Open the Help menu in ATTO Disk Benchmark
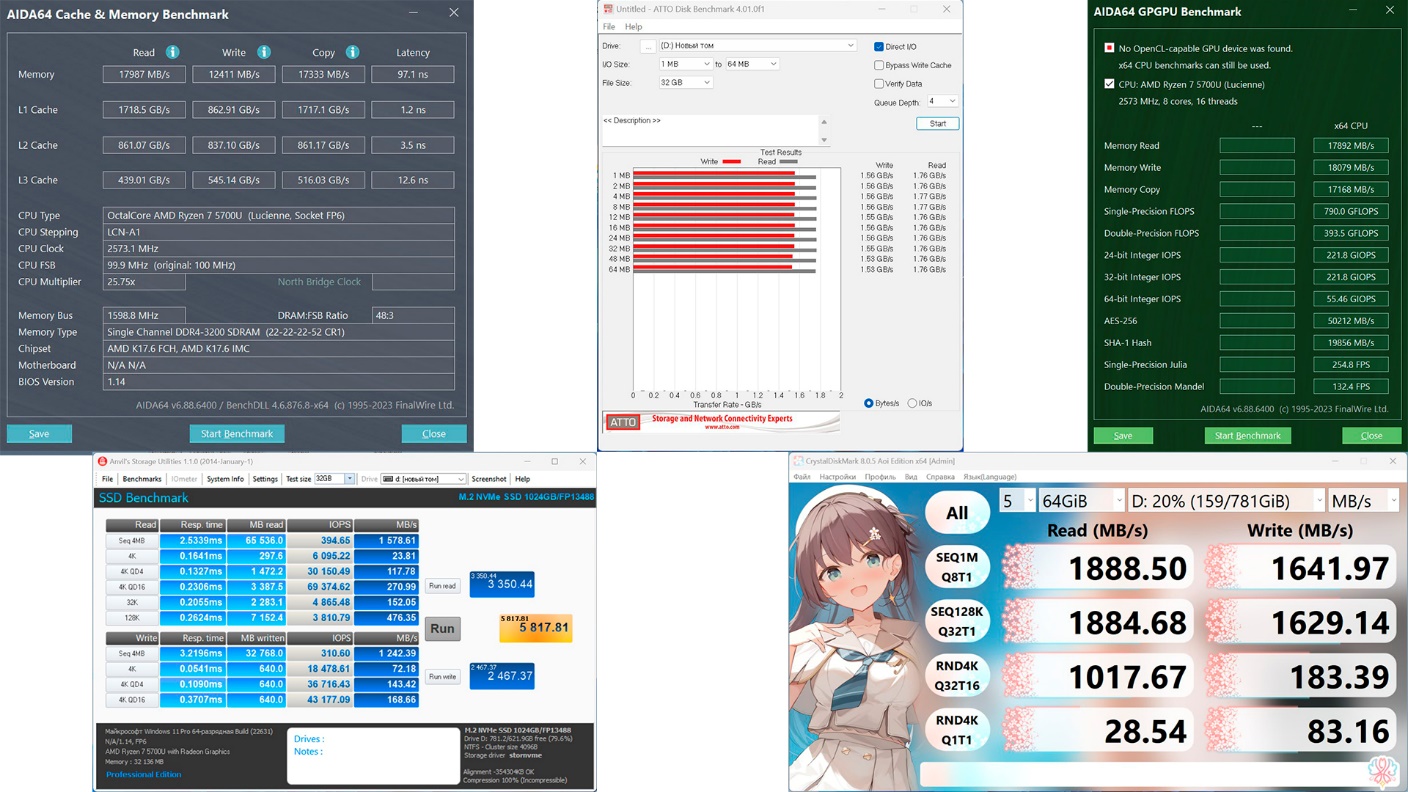Viewport: 1408px width, 792px height. click(x=633, y=27)
